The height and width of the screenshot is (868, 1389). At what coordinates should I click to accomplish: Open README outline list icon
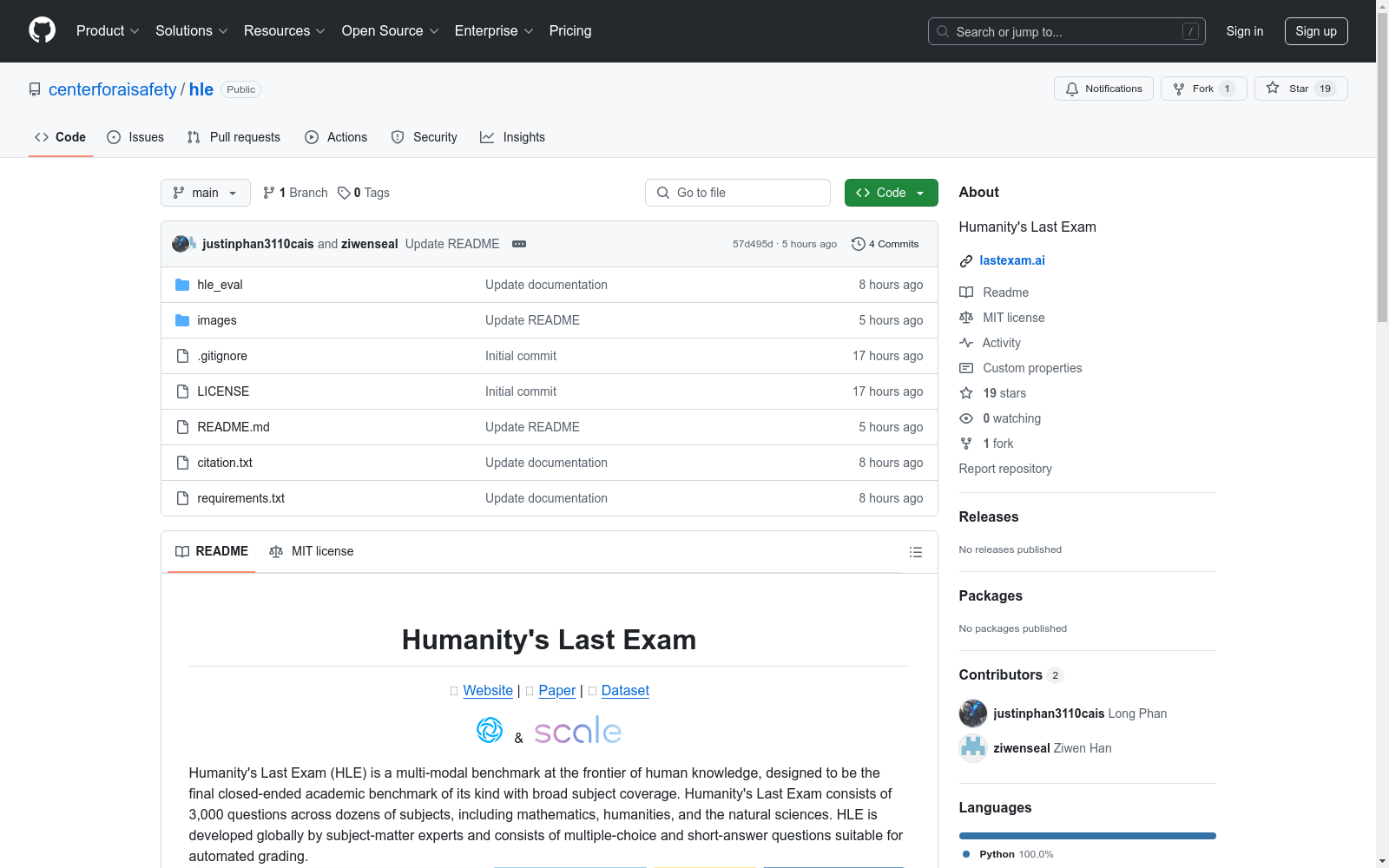915,552
